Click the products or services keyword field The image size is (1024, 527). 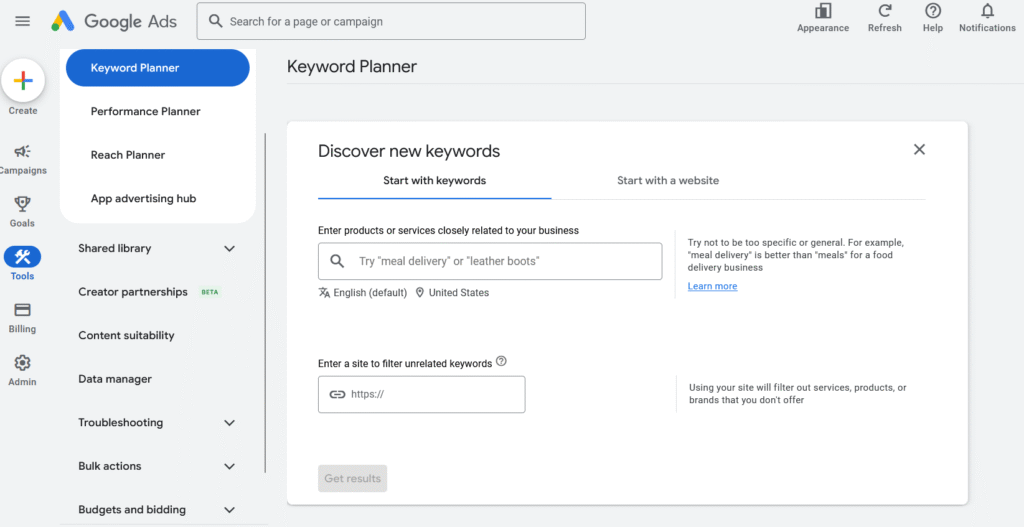coord(500,261)
